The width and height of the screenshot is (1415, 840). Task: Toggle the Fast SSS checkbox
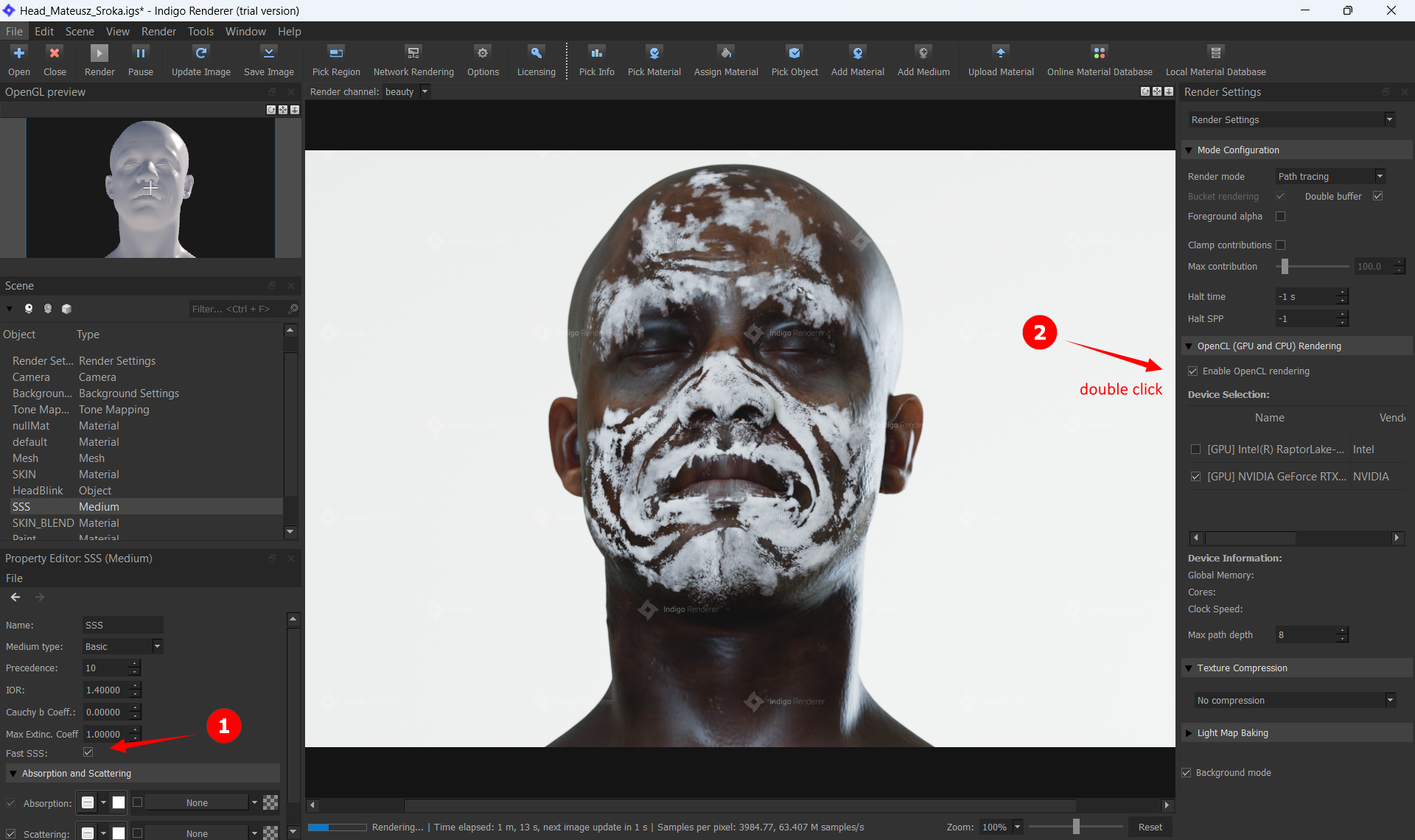(x=88, y=752)
